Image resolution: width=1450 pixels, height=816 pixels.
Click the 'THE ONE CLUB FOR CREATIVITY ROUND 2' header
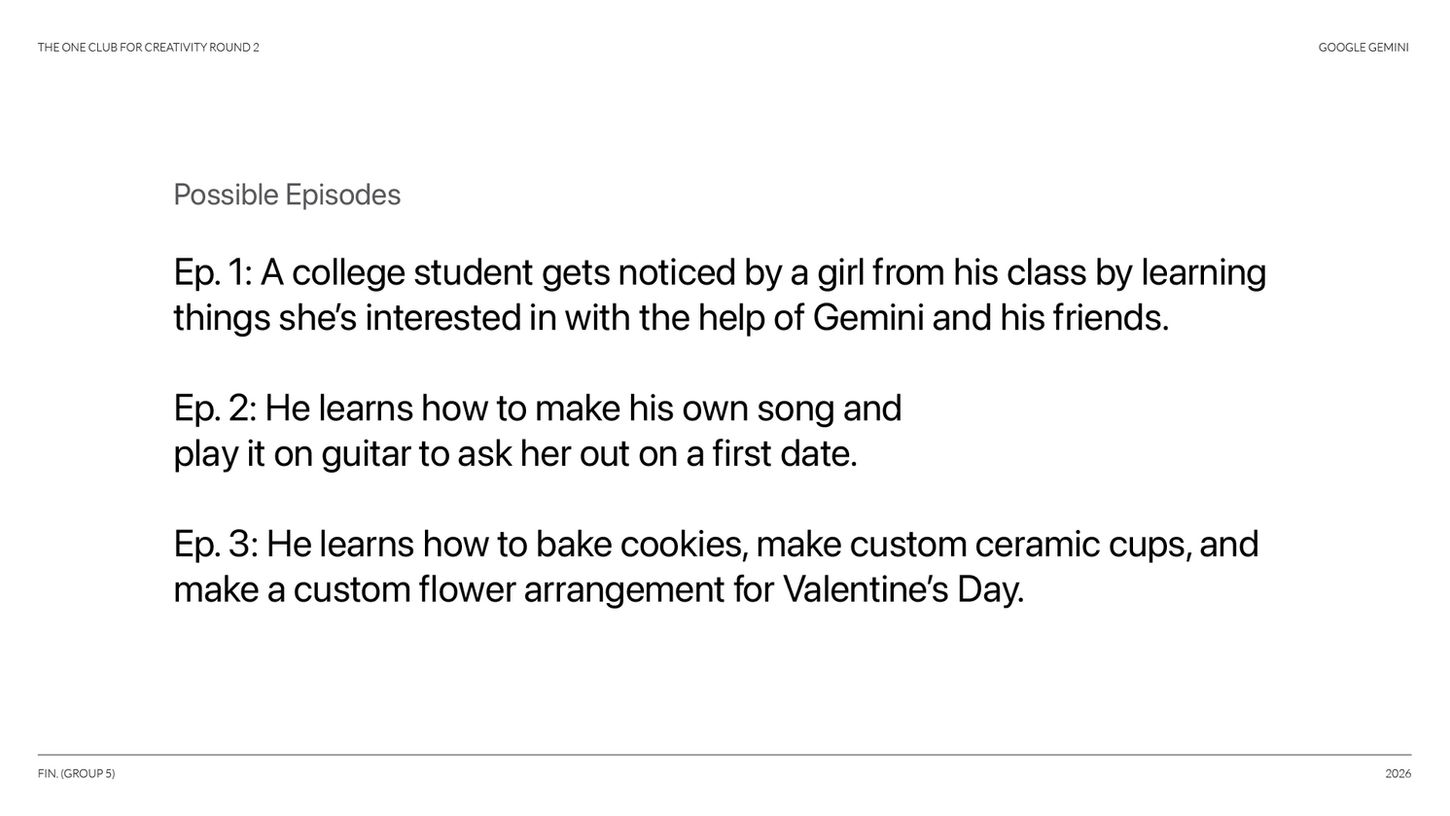tap(148, 47)
